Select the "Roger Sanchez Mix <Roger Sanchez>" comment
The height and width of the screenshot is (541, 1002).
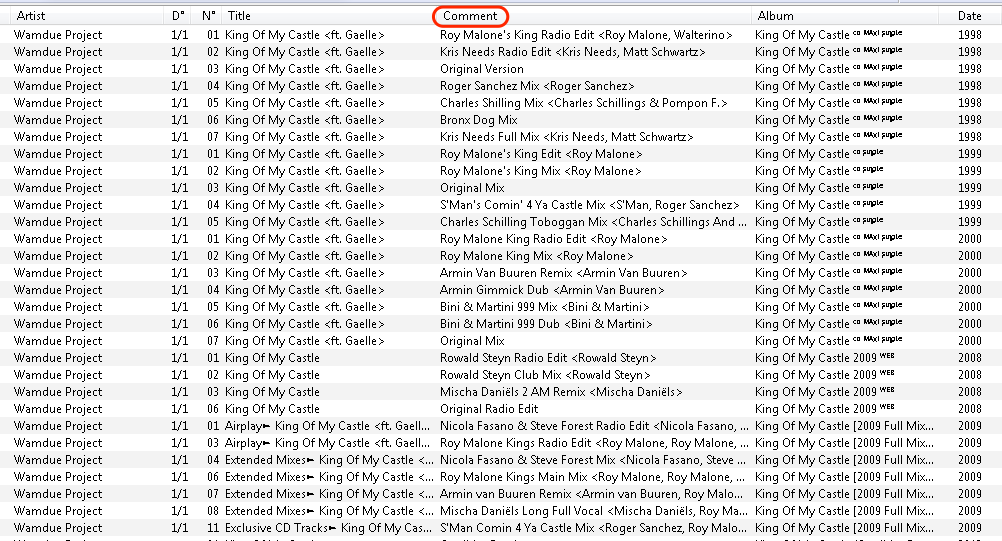[537, 86]
